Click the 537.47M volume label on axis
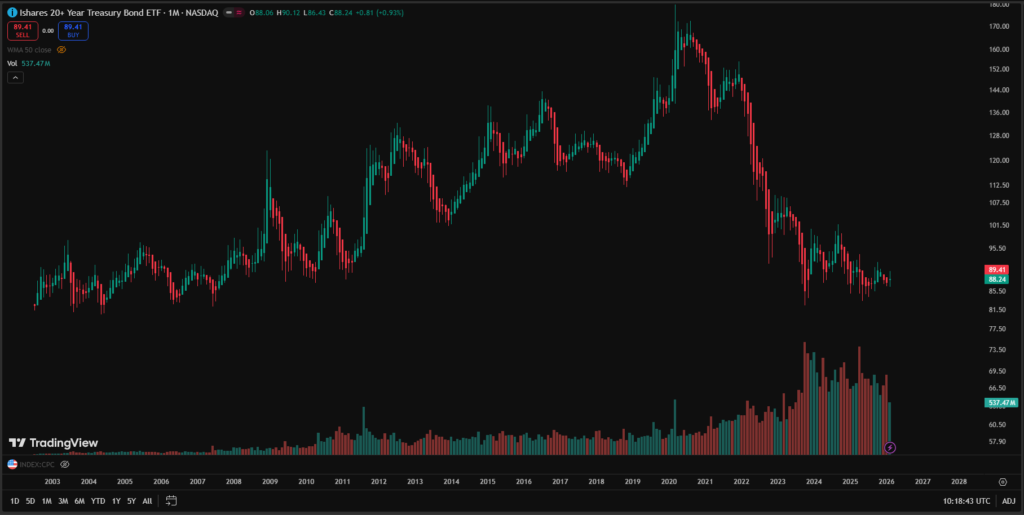This screenshot has height=515, width=1024. click(1000, 403)
